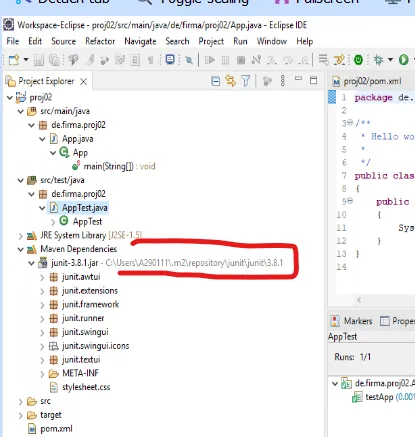
Task: Expand the META-INF folder
Action: (42, 374)
